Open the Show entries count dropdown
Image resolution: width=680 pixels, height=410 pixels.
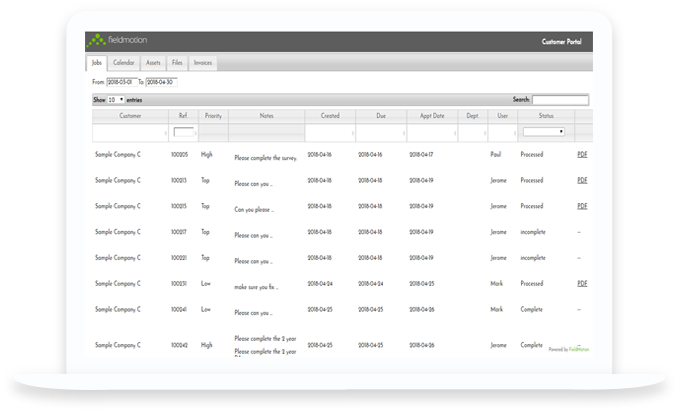[116, 100]
